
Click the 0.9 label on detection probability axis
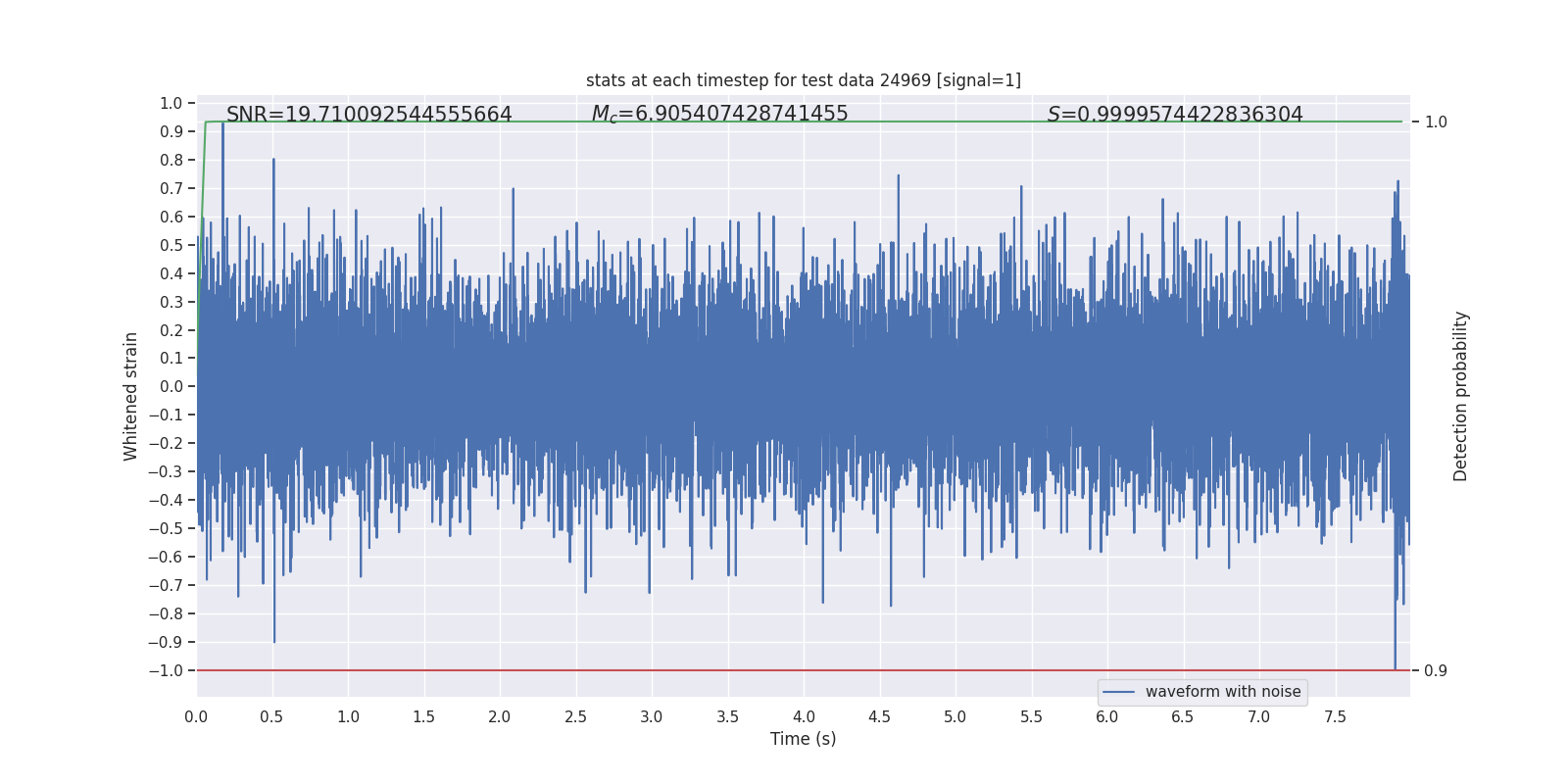(x=1436, y=671)
